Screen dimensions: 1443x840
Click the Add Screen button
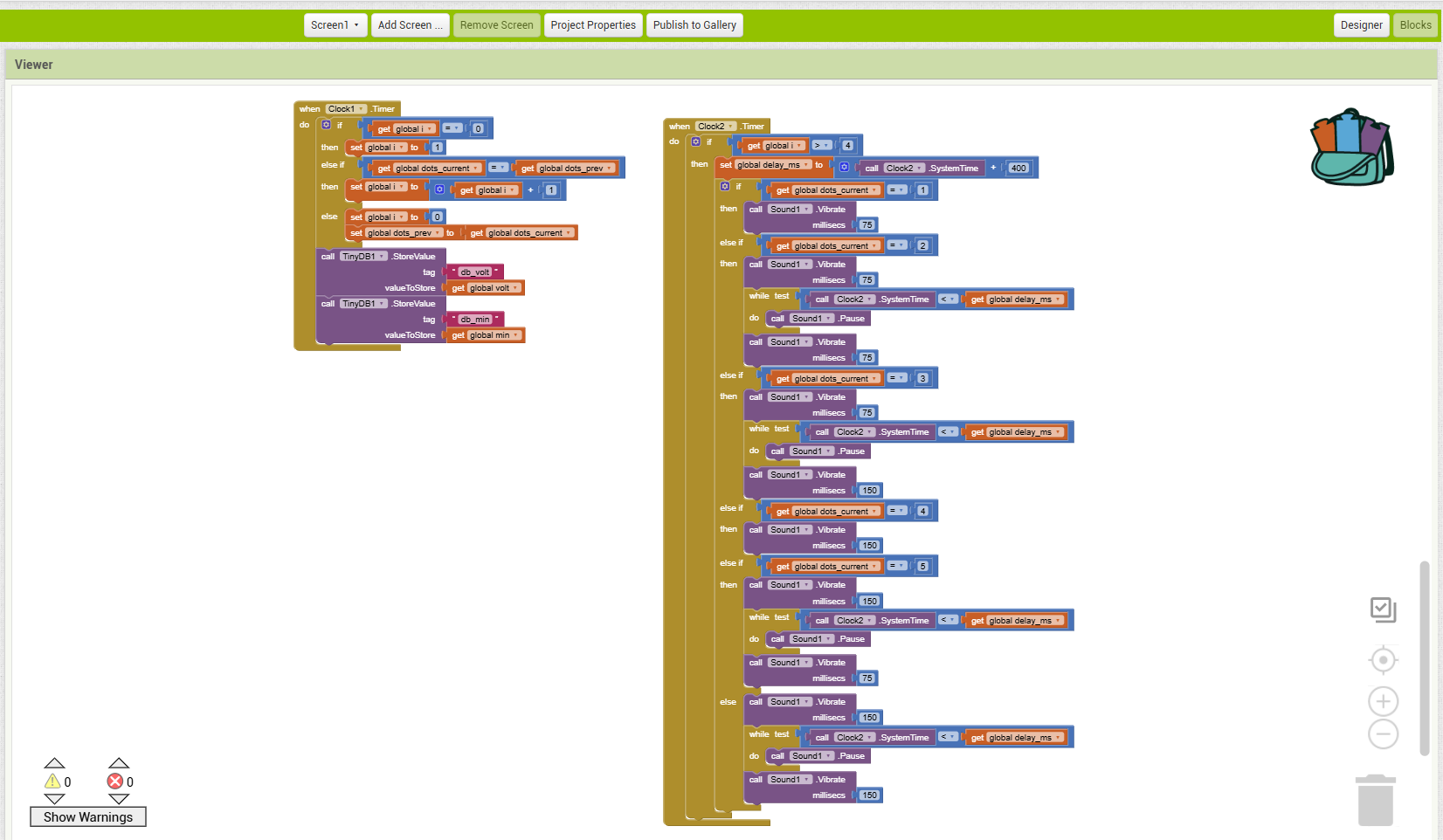point(411,25)
